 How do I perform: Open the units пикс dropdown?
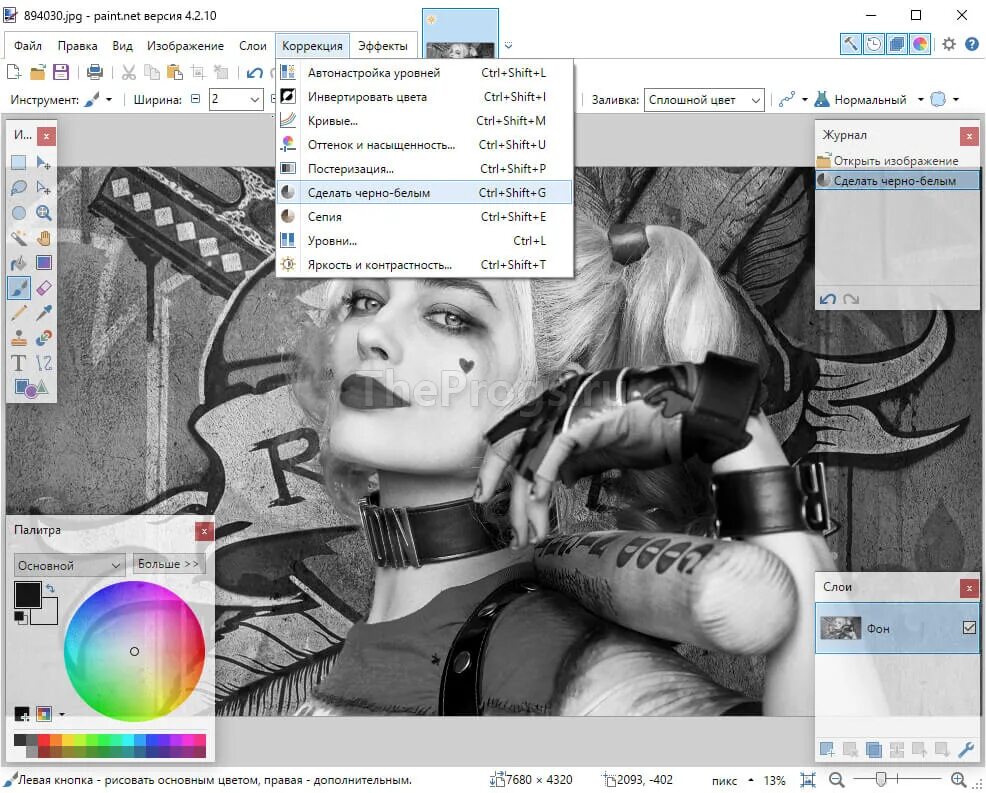[732, 780]
